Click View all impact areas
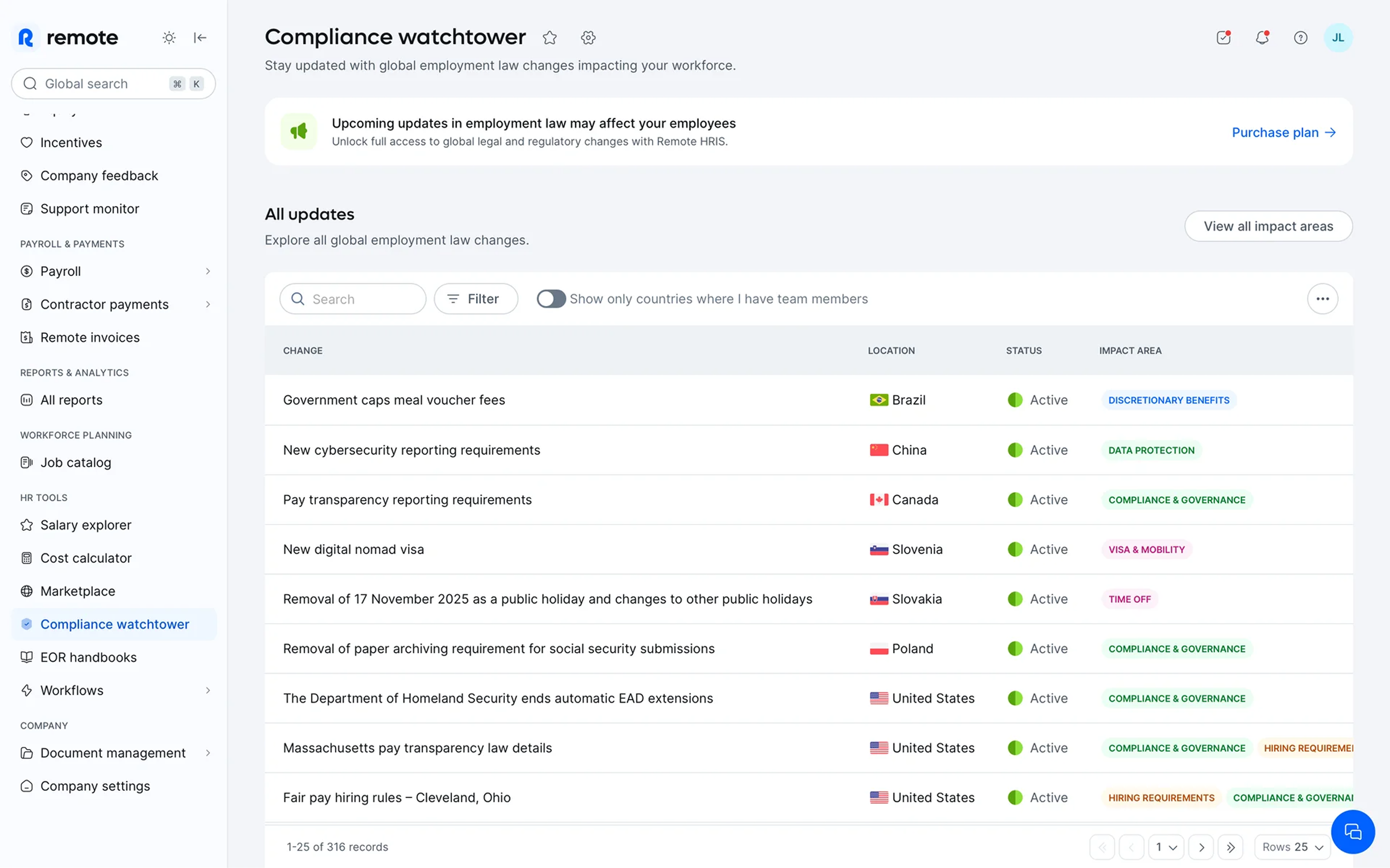This screenshot has width=1390, height=868. pyautogui.click(x=1268, y=226)
